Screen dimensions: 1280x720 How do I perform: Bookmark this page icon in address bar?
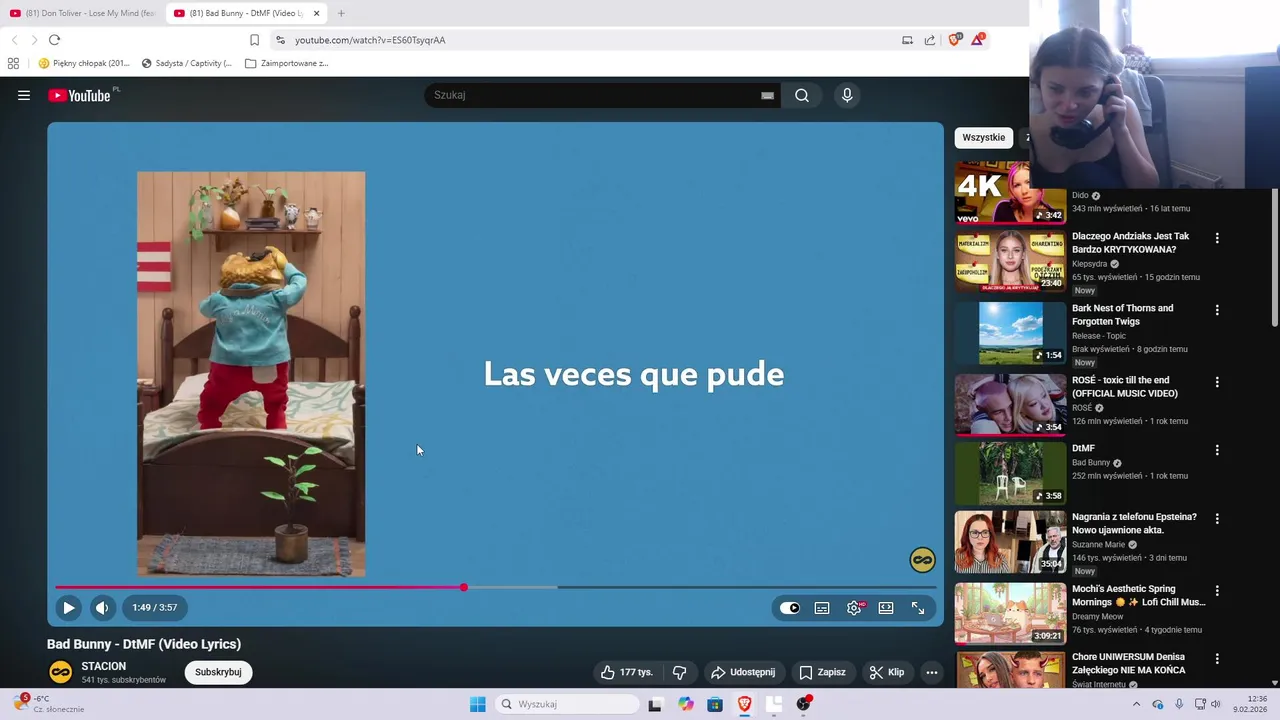click(254, 40)
